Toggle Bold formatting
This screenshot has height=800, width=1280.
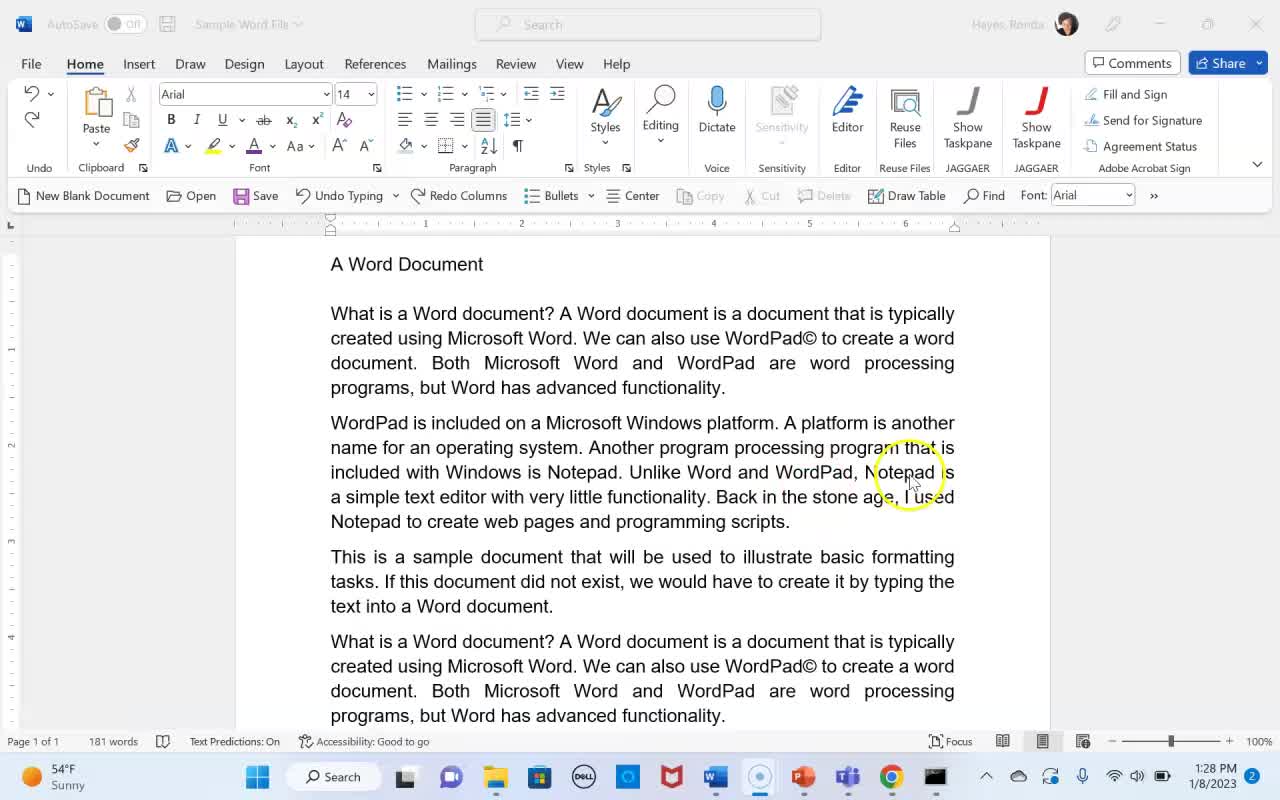(x=171, y=120)
